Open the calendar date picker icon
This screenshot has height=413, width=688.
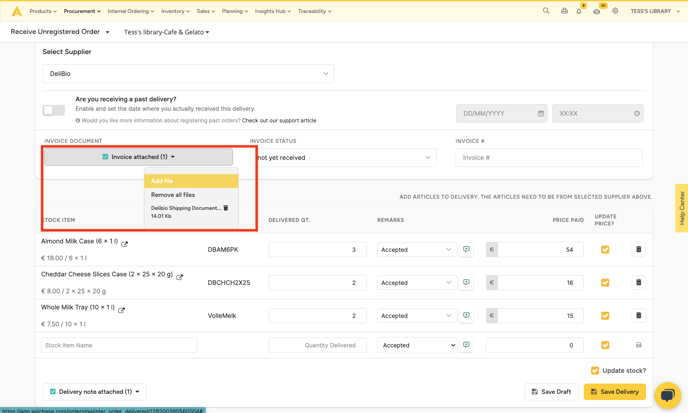coord(541,113)
